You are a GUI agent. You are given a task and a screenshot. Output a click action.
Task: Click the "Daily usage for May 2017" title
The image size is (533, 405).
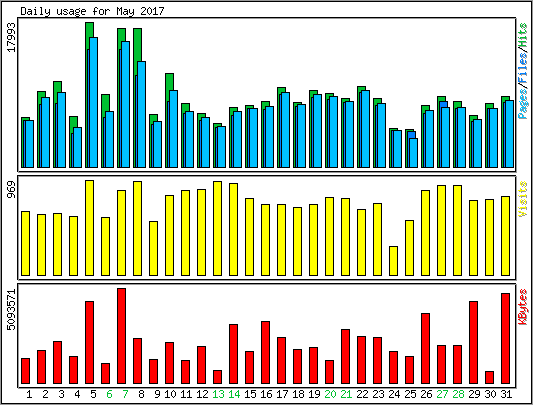pyautogui.click(x=92, y=11)
